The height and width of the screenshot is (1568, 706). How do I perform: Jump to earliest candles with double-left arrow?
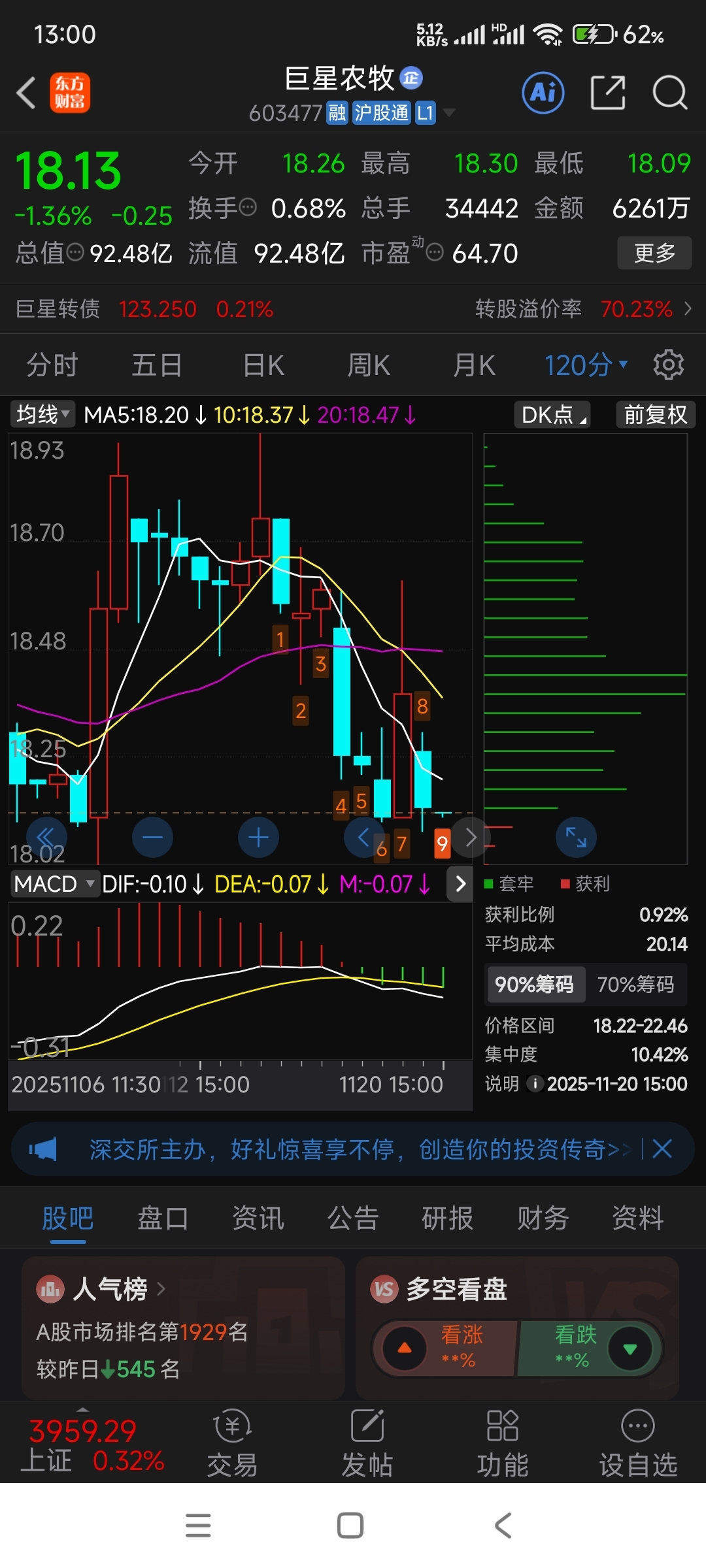coord(46,837)
